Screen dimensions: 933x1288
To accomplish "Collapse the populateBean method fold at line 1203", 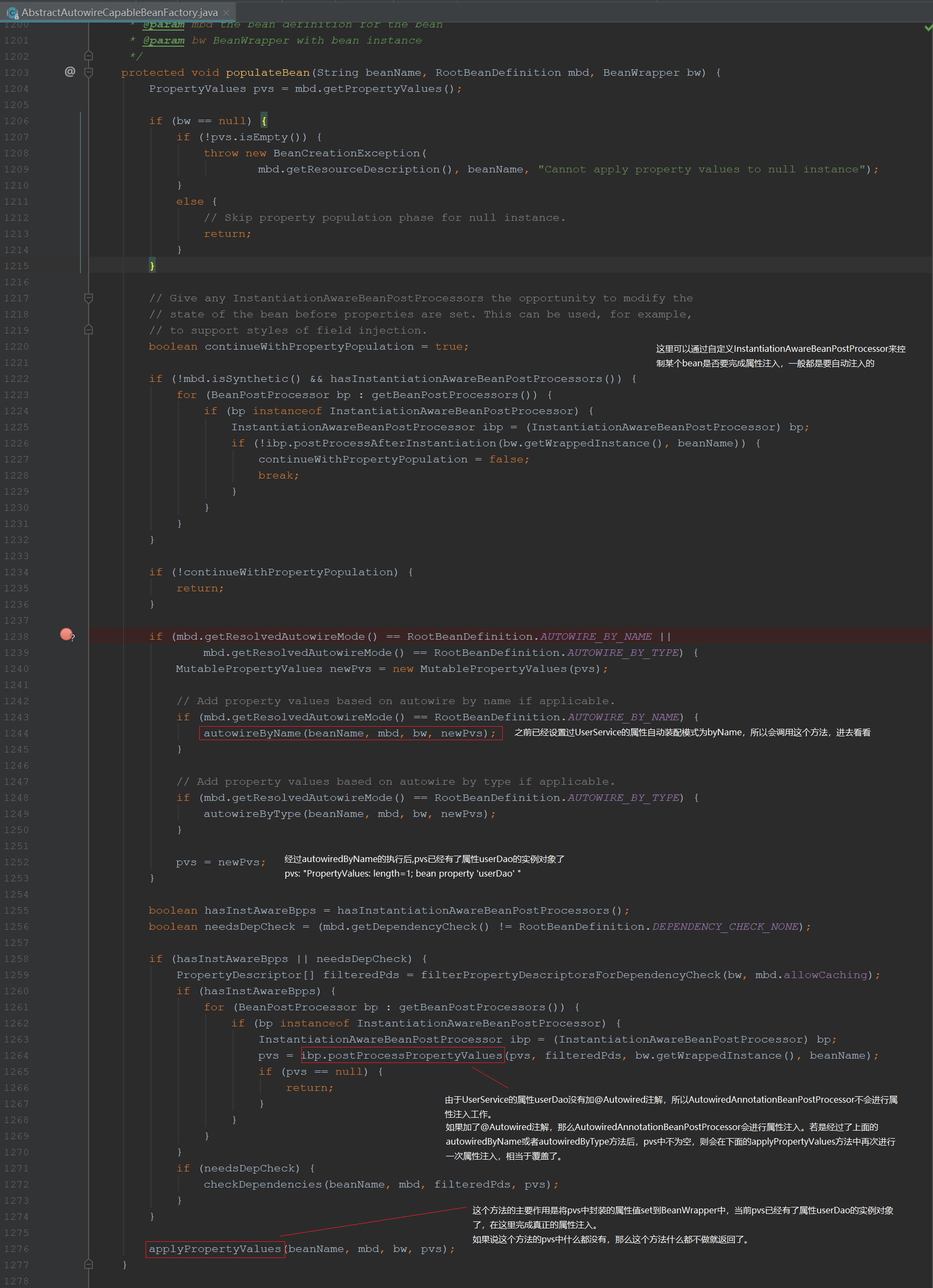I will tap(89, 72).
